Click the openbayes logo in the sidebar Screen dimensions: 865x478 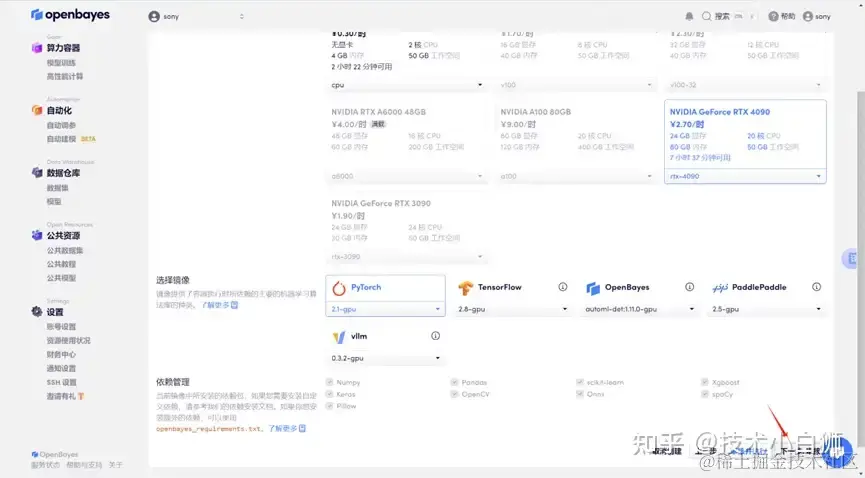70,15
